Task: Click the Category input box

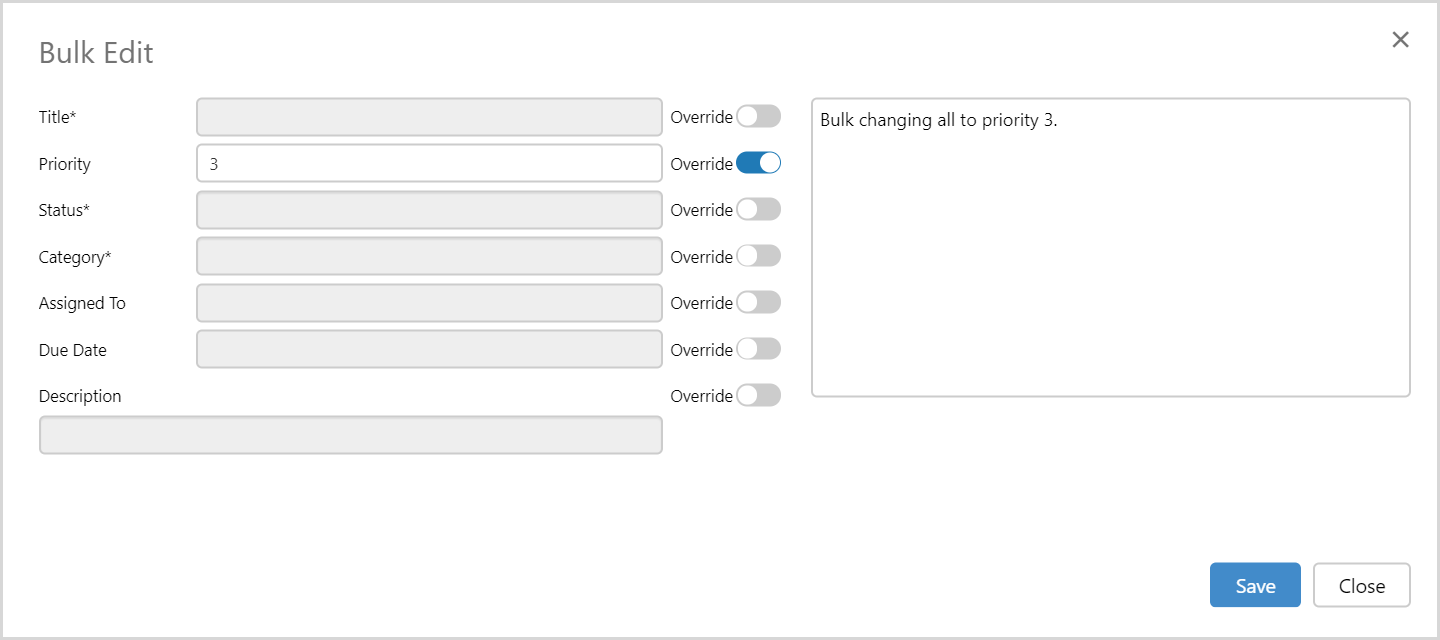Action: (x=429, y=257)
